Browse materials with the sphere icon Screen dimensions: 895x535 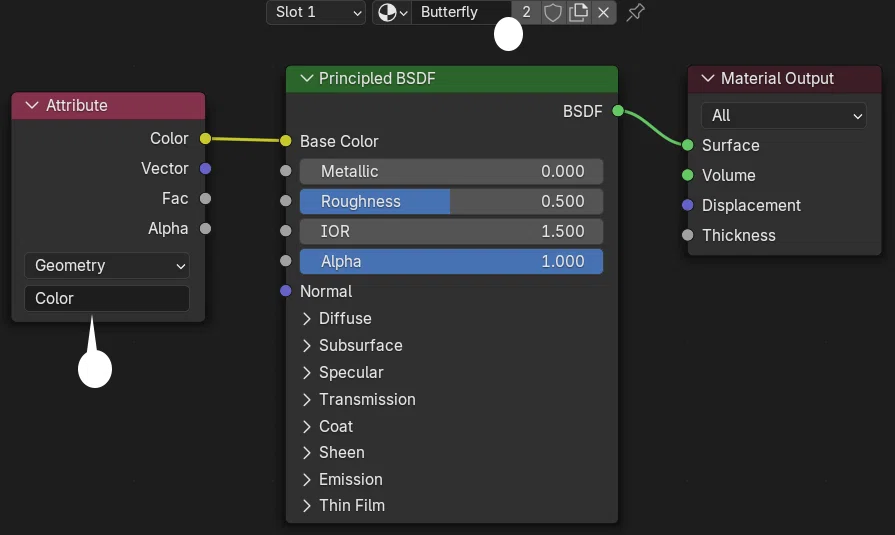(x=392, y=12)
